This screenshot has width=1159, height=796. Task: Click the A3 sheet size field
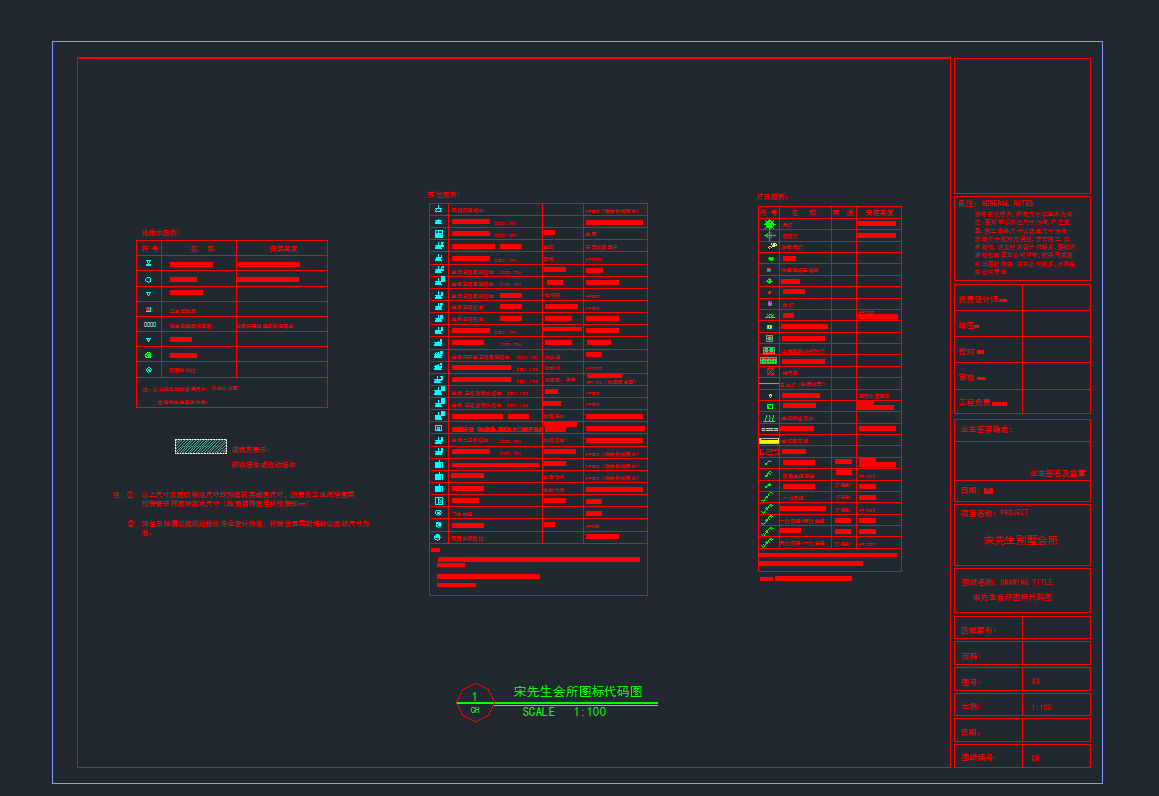pyautogui.click(x=1035, y=681)
